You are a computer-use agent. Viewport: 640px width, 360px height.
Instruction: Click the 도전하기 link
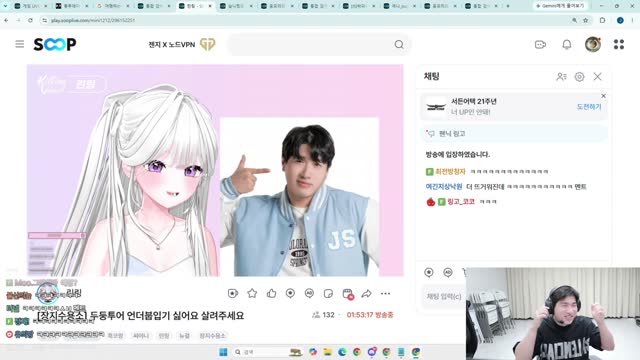tap(589, 107)
